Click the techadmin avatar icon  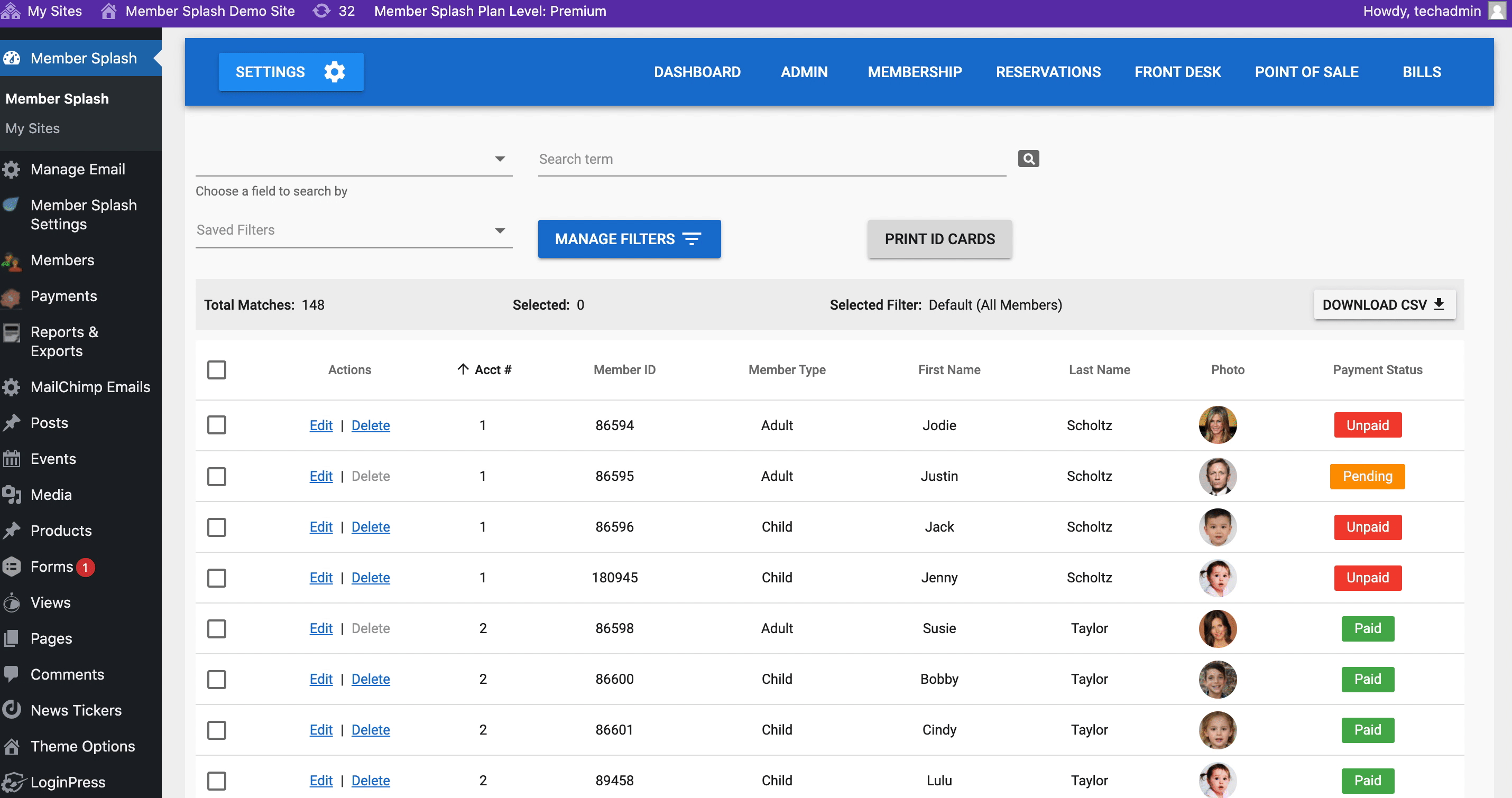coord(1497,11)
